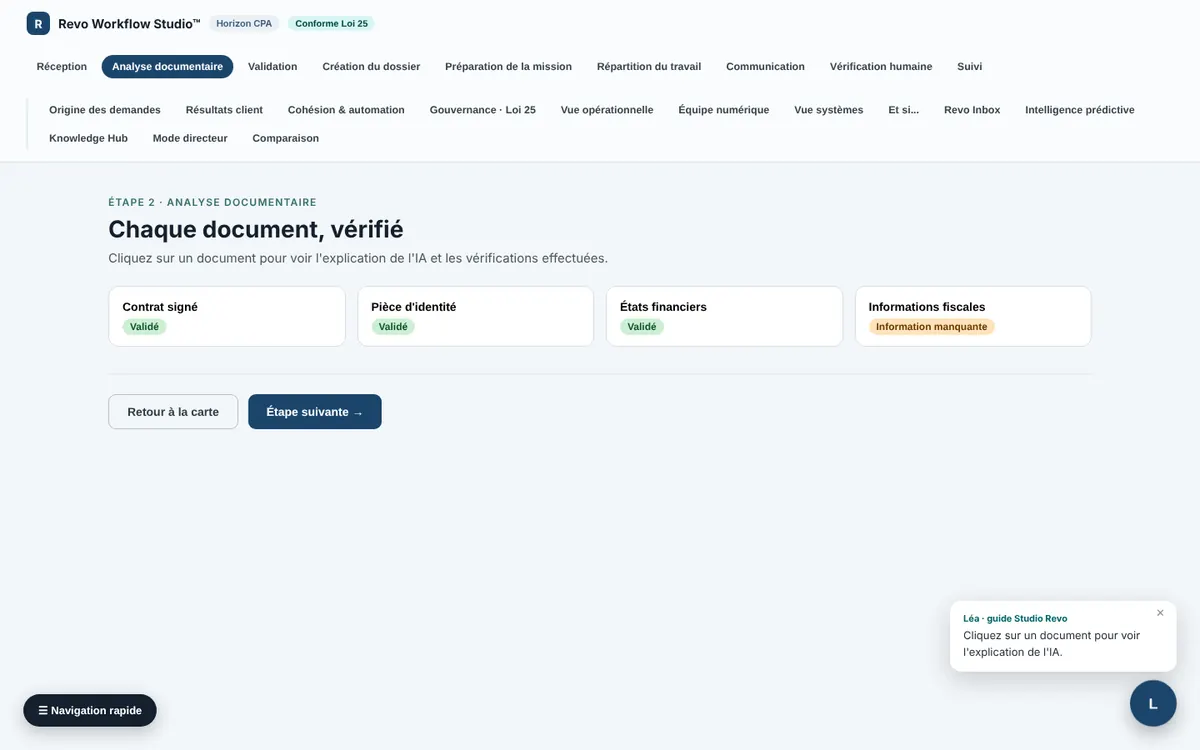
Task: Click the heading Chaque document, vérifié
Action: coord(256,229)
